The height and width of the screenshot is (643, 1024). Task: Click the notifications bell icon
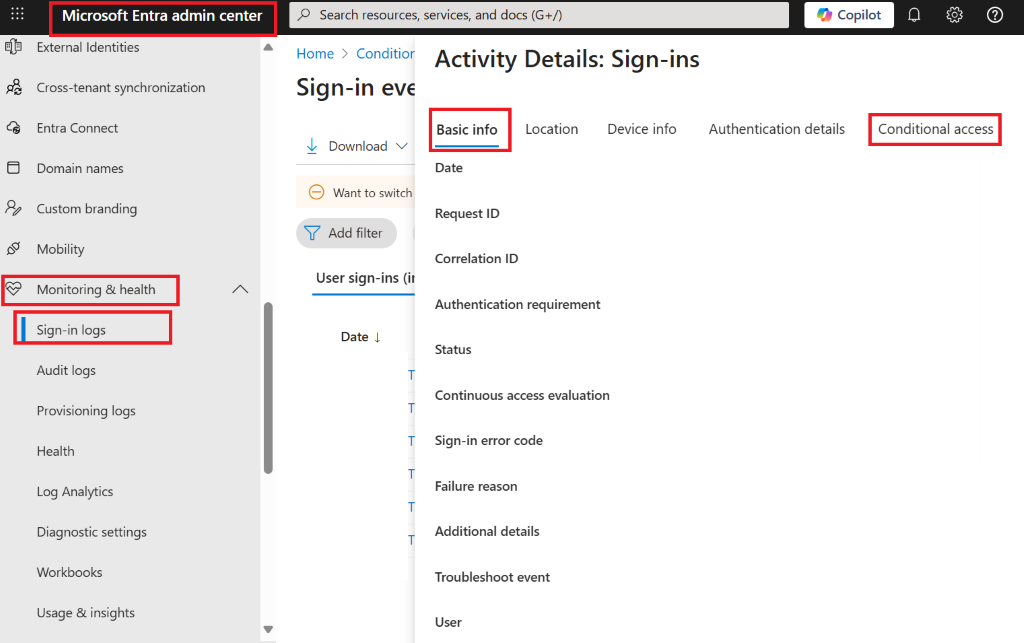913,15
